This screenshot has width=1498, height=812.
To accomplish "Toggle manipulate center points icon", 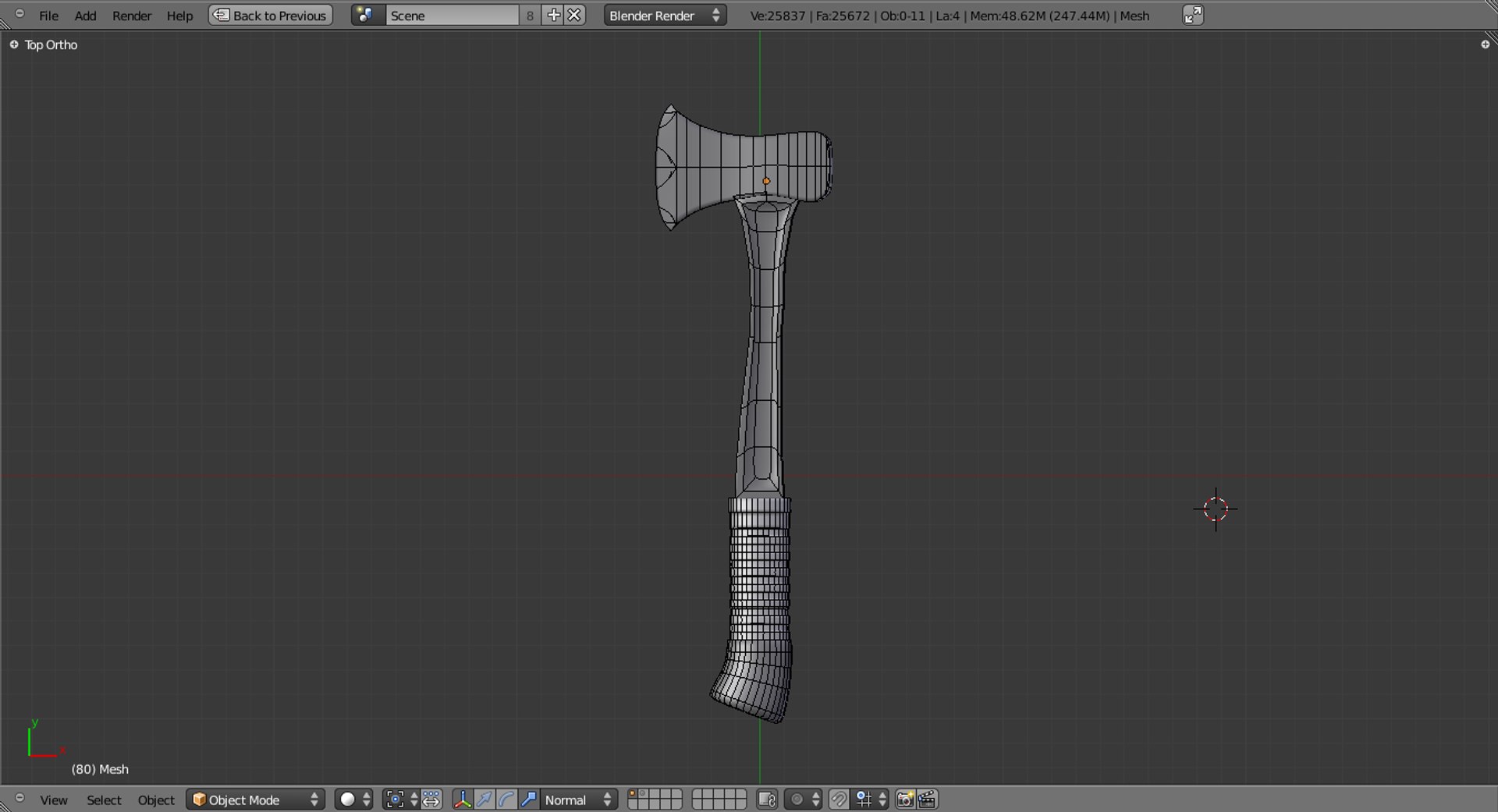I will 431,800.
